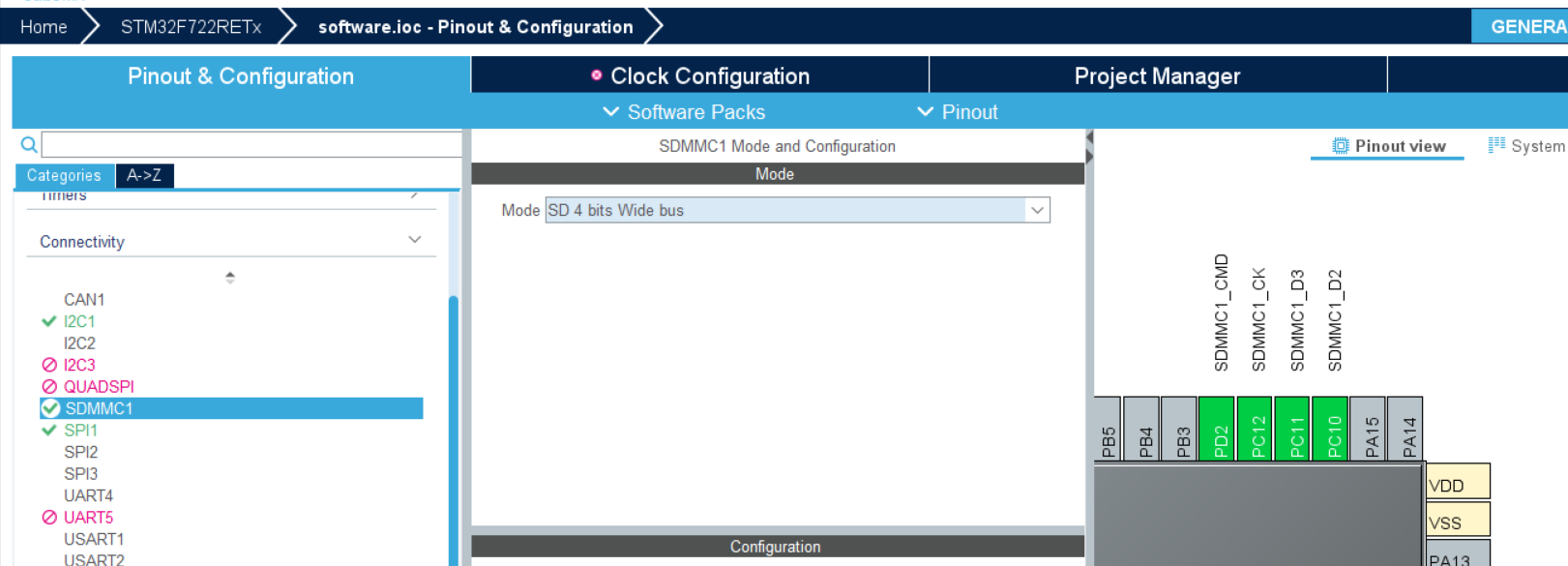Click the SDMMC1_D3 pin label
Viewport: 1568px width, 566px height.
pyautogui.click(x=1297, y=320)
